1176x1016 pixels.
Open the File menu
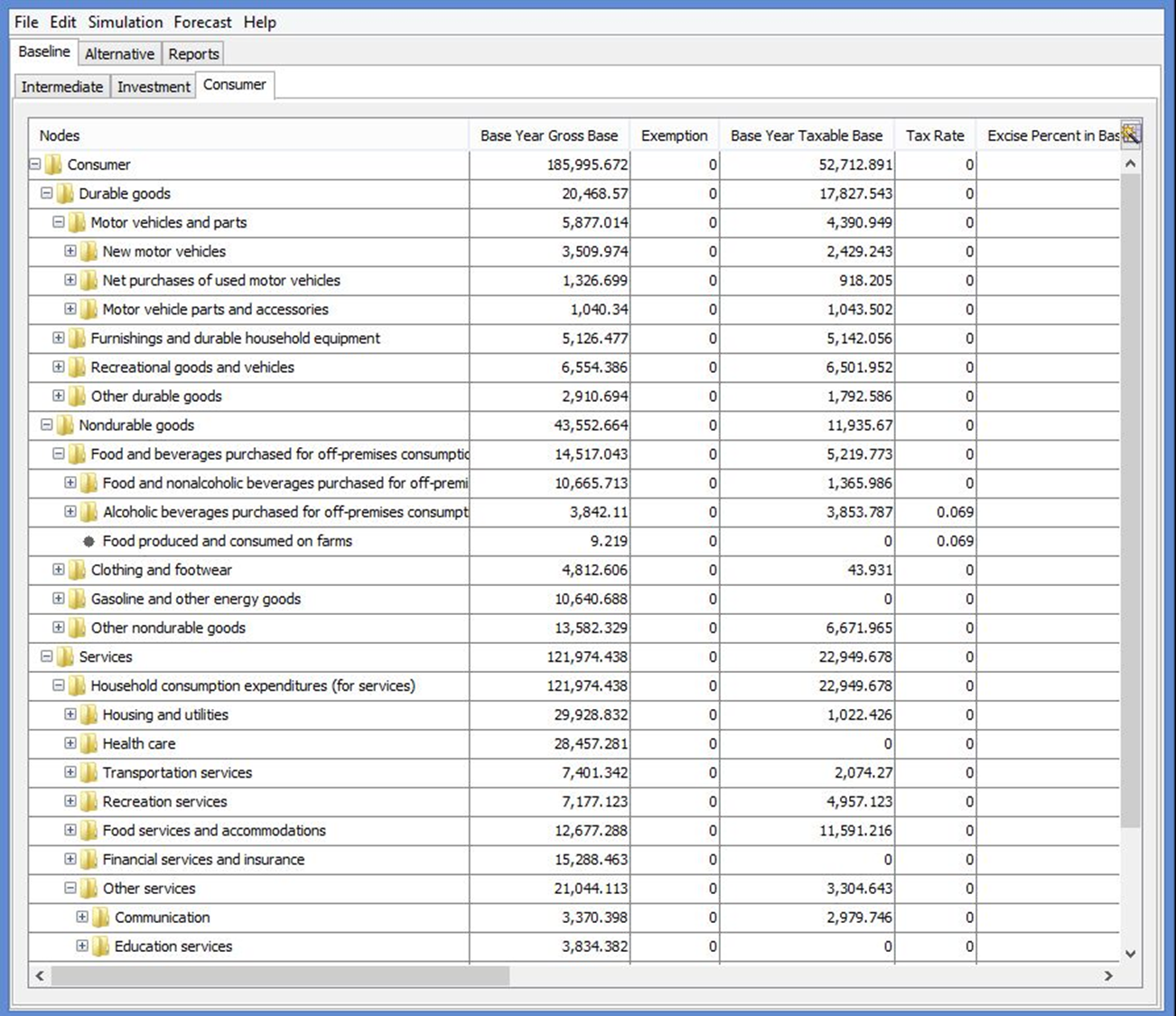(x=26, y=22)
